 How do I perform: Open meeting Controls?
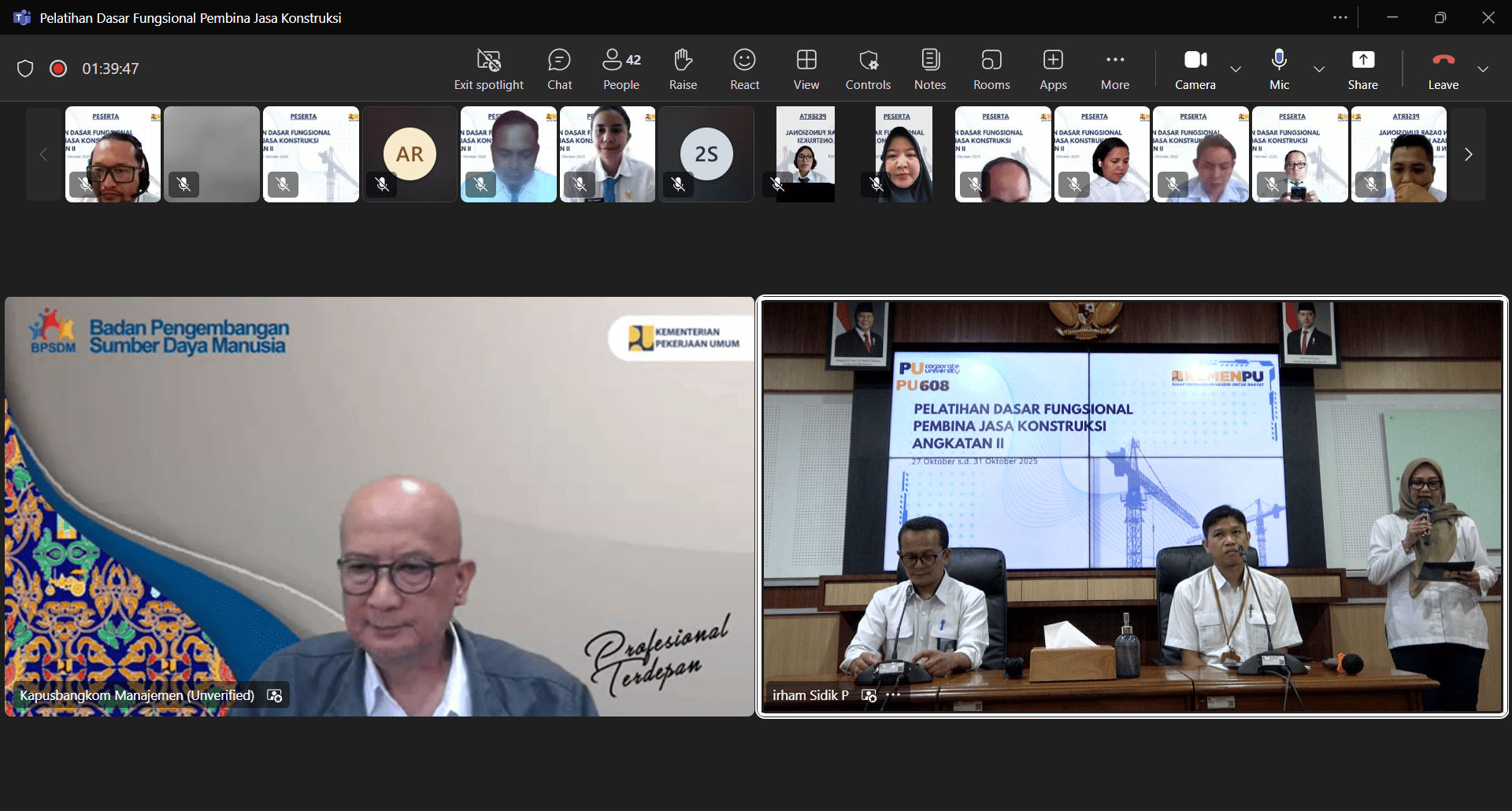[868, 69]
